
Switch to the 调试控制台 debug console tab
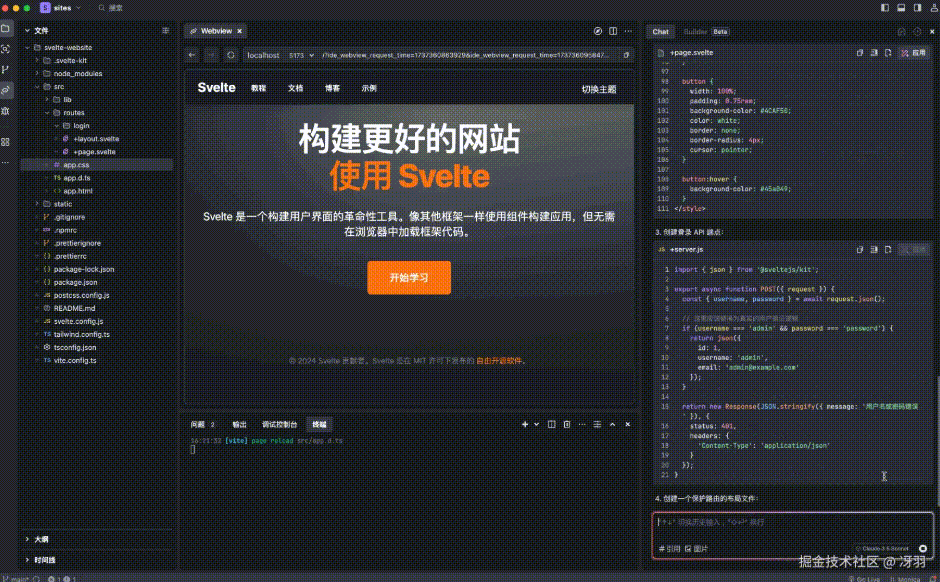[279, 424]
